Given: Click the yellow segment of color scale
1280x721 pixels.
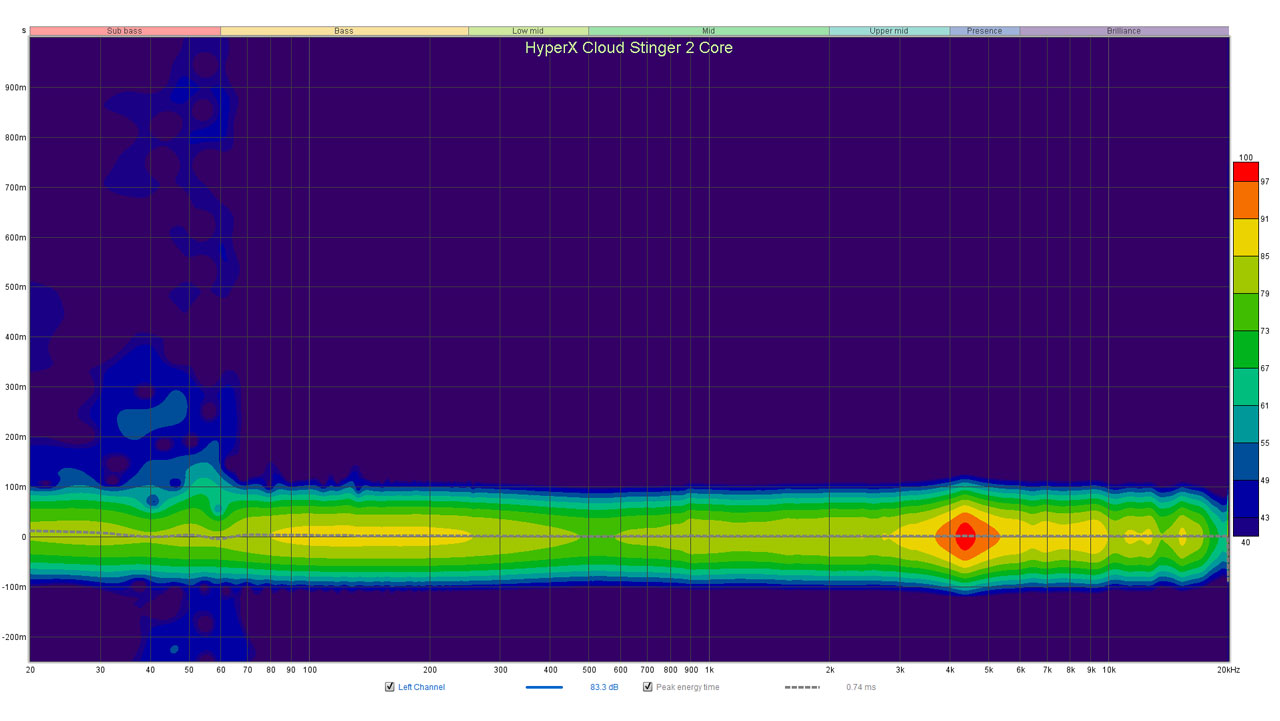Looking at the screenshot, I should (x=1245, y=237).
